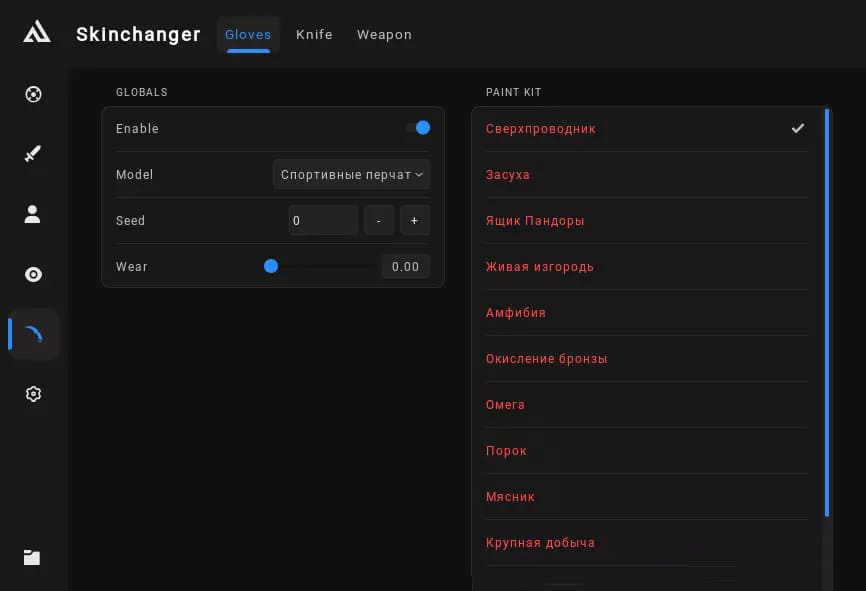Select paint kit Крупная добыча
Screen dimensions: 866x591
click(x=646, y=542)
